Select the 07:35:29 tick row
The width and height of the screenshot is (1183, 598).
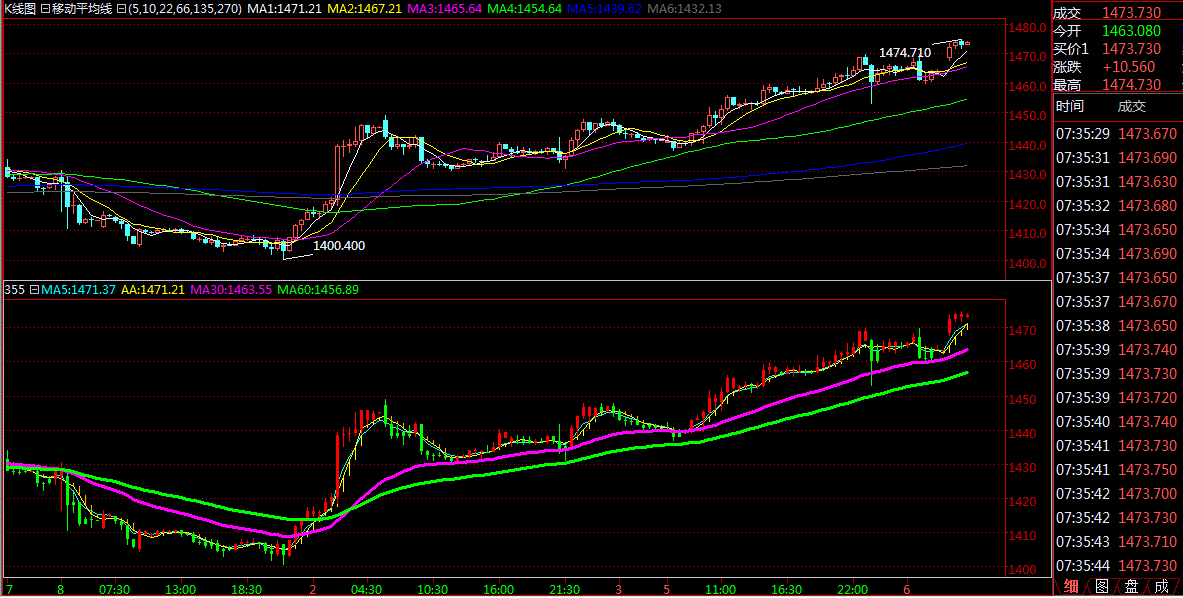[1118, 134]
